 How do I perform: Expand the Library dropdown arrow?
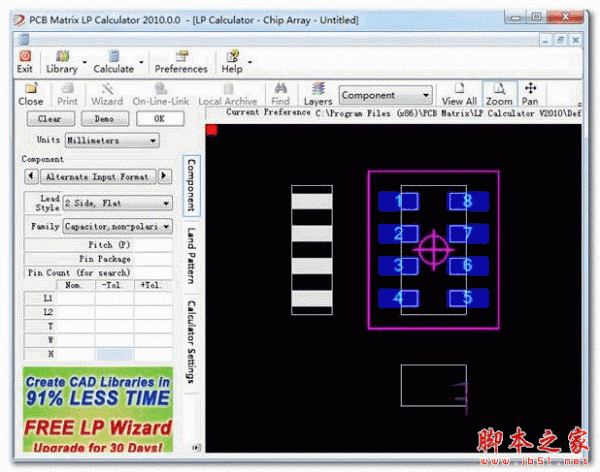(85, 62)
